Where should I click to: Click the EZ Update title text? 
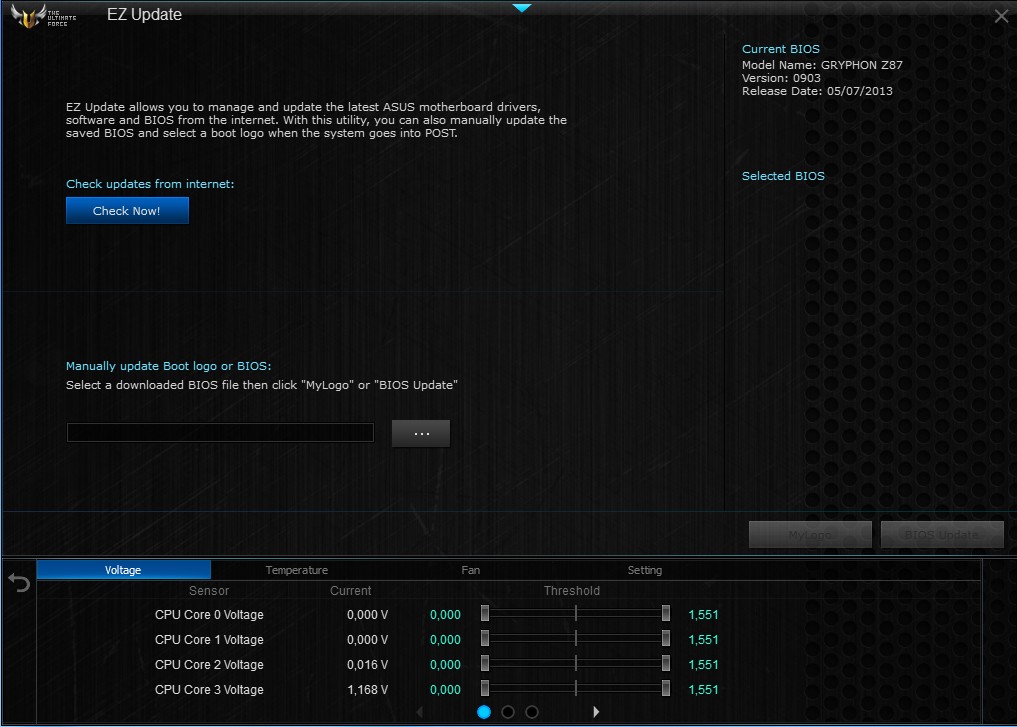(144, 15)
